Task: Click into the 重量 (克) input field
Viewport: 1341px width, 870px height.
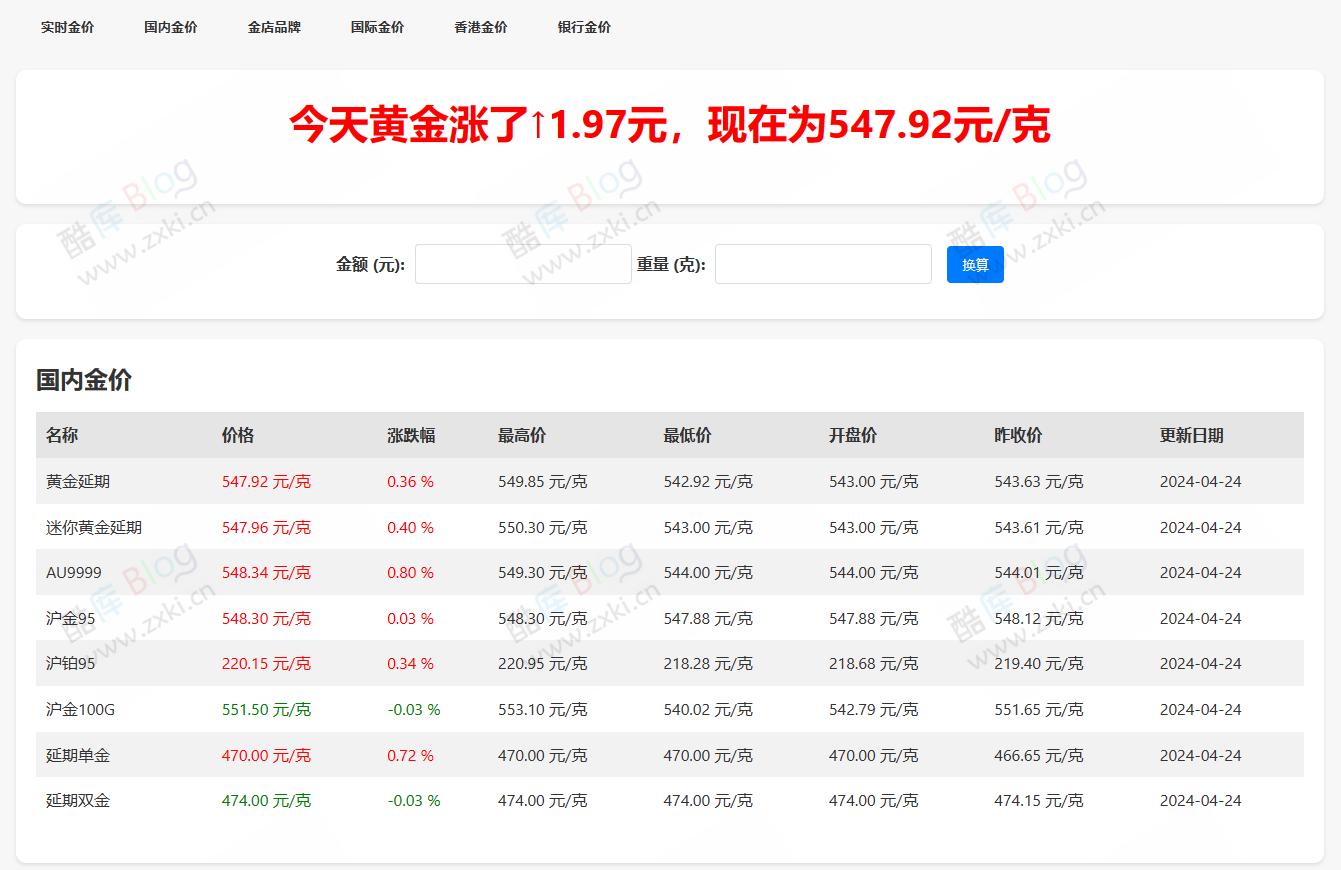Action: [822, 263]
